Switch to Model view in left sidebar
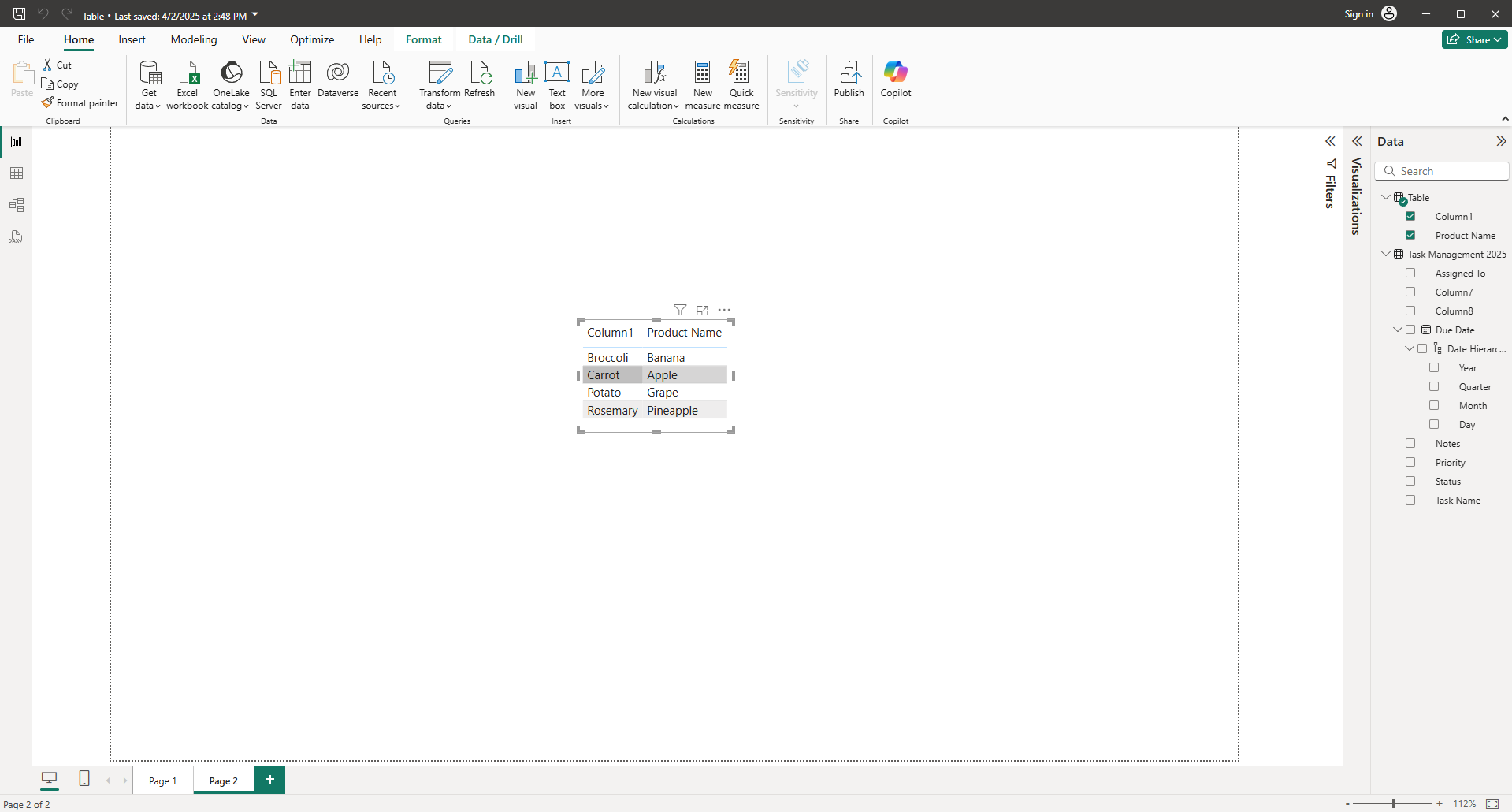 point(17,205)
